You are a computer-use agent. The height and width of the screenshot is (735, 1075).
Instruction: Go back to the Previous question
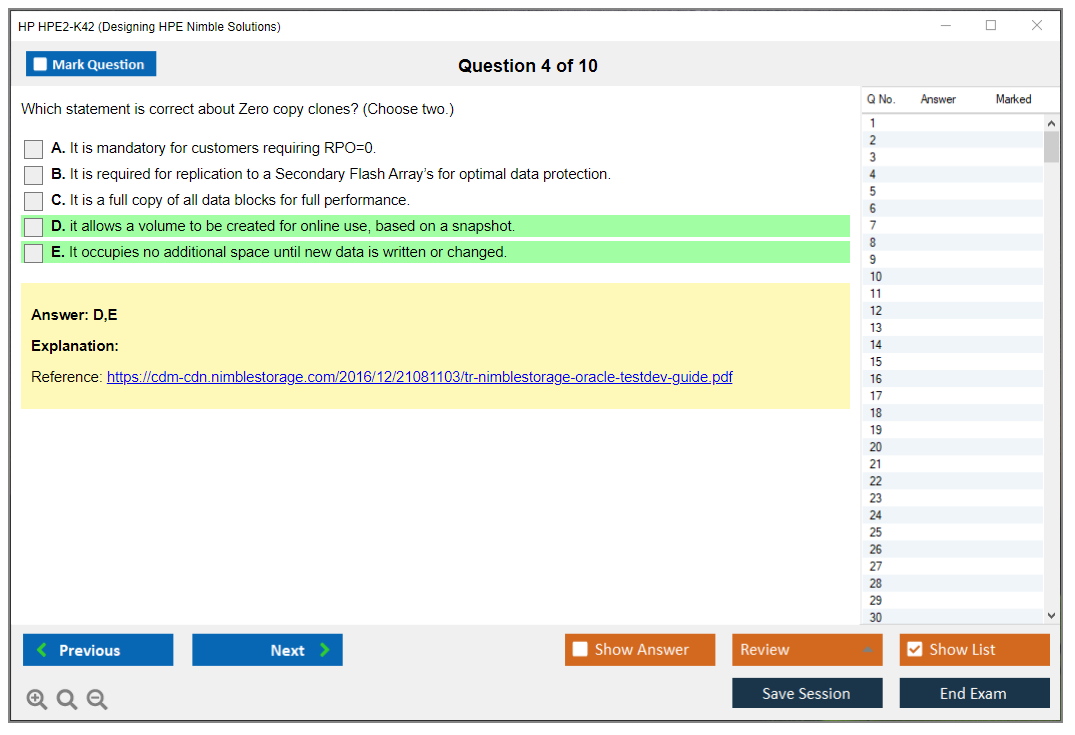click(x=98, y=650)
